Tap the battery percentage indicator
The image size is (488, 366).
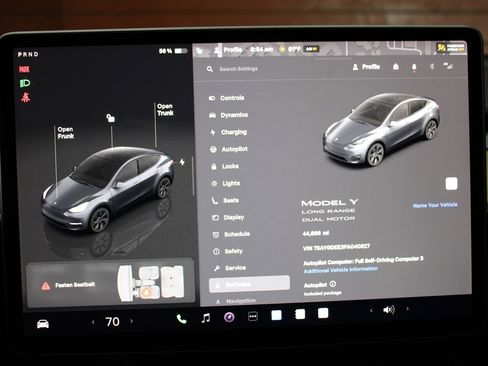pyautogui.click(x=173, y=51)
